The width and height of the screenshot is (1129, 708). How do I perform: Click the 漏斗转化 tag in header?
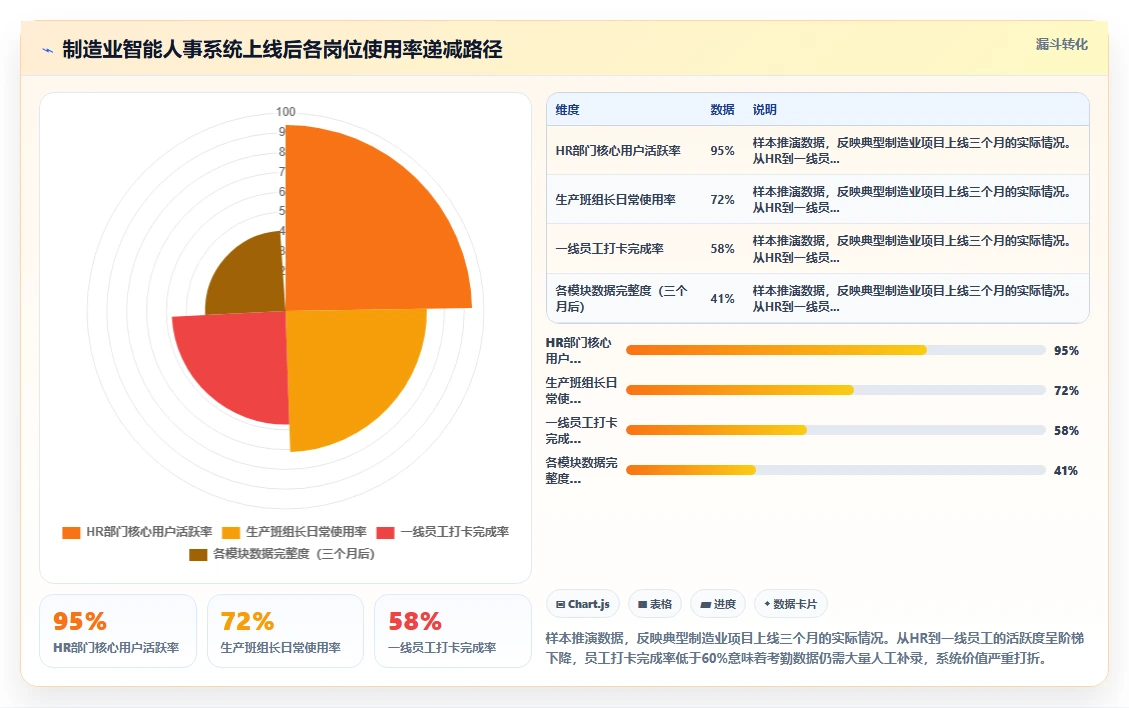click(x=1061, y=45)
